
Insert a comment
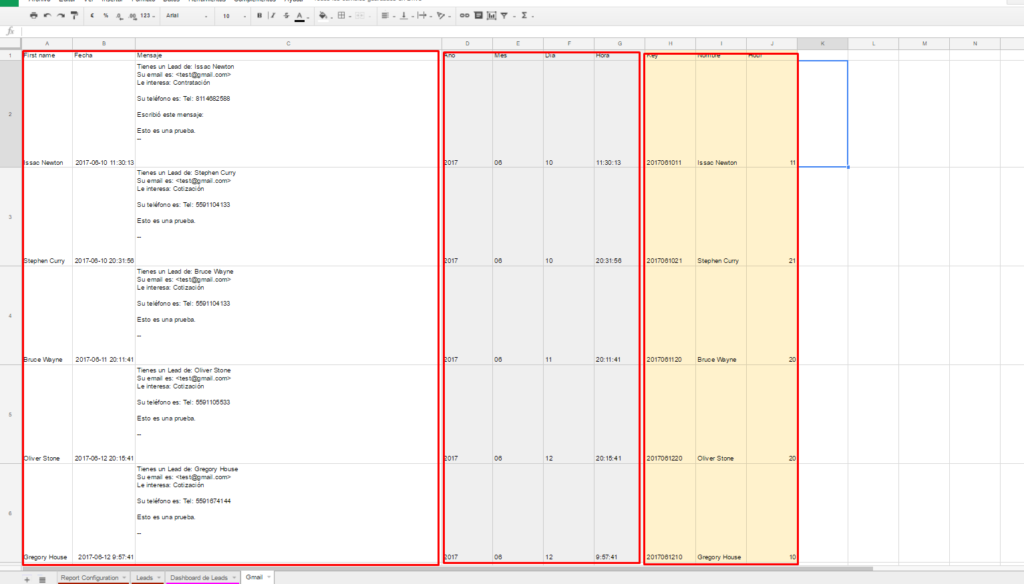click(x=478, y=16)
